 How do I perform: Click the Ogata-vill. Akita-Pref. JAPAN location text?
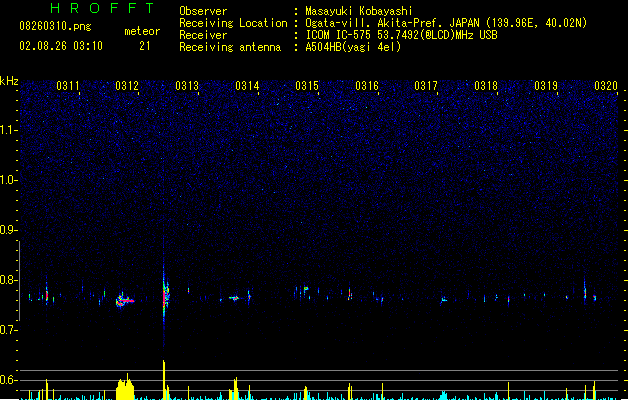pyautogui.click(x=446, y=23)
